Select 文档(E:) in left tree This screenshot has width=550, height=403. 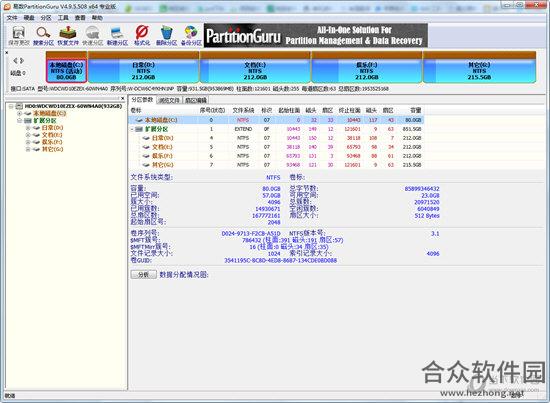click(52, 135)
